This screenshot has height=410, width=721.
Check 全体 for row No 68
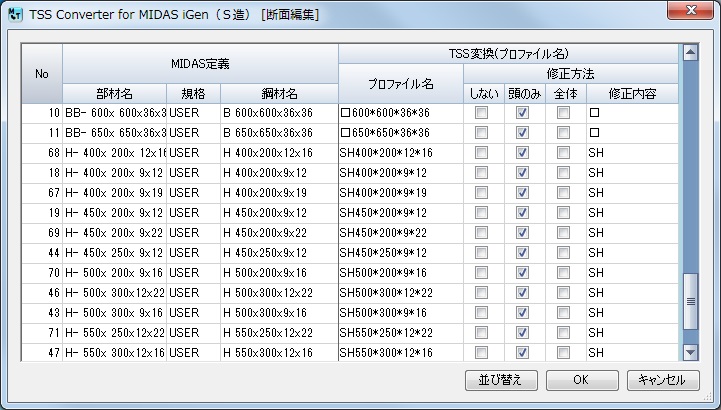(563, 153)
